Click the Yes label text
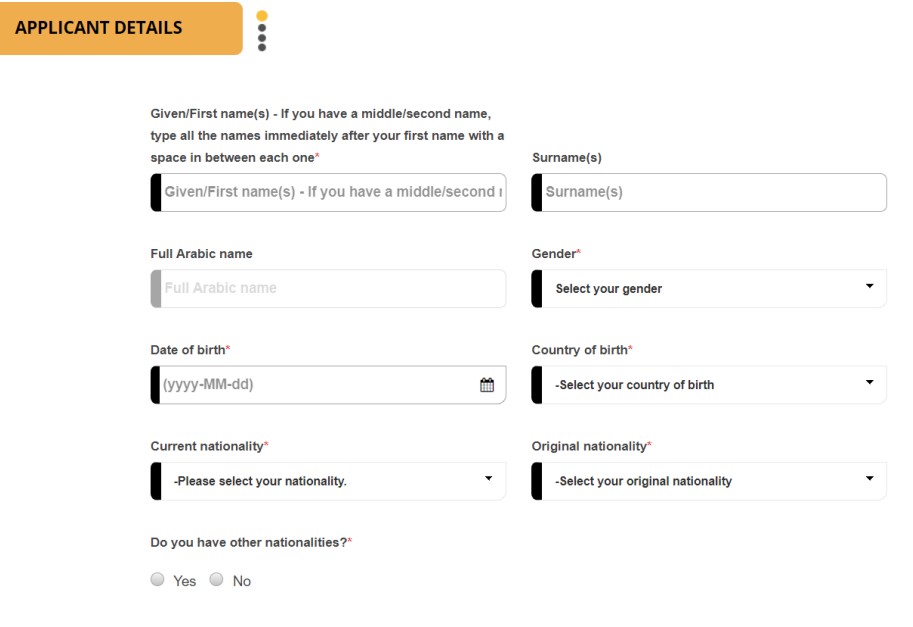This screenshot has width=913, height=627. (x=184, y=581)
